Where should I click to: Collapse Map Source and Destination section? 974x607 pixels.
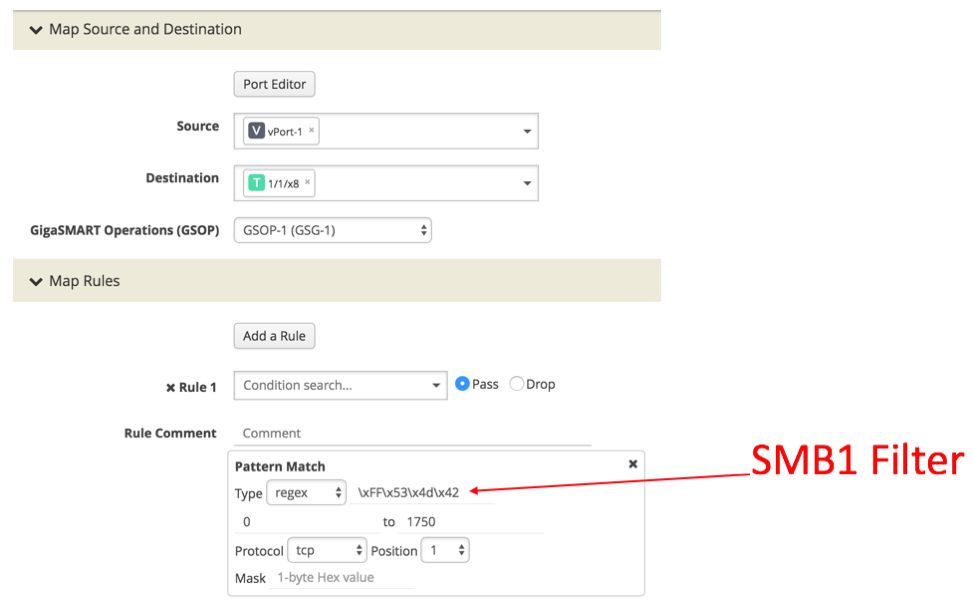click(36, 30)
